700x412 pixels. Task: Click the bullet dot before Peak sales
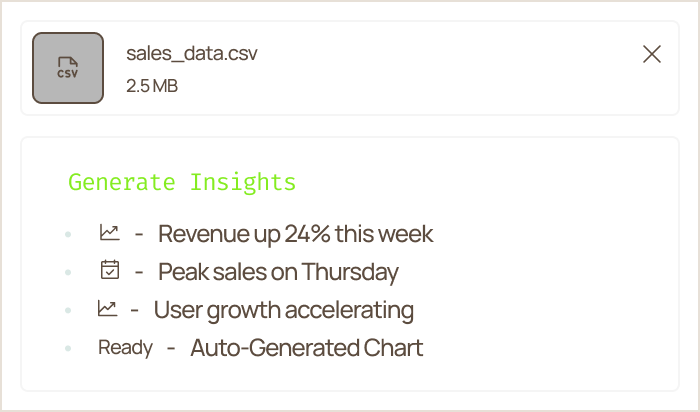tap(68, 272)
